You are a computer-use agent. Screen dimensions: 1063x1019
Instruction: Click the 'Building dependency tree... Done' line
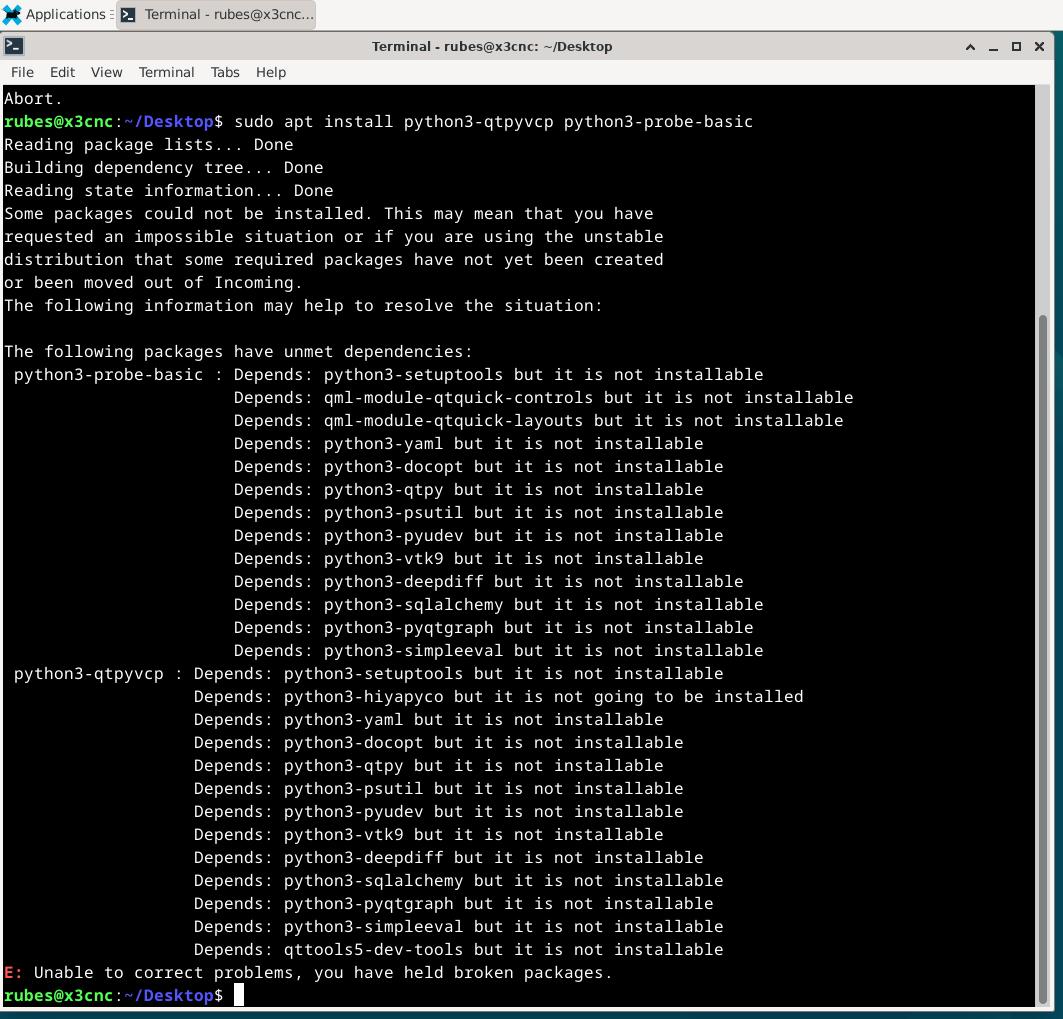pos(163,167)
